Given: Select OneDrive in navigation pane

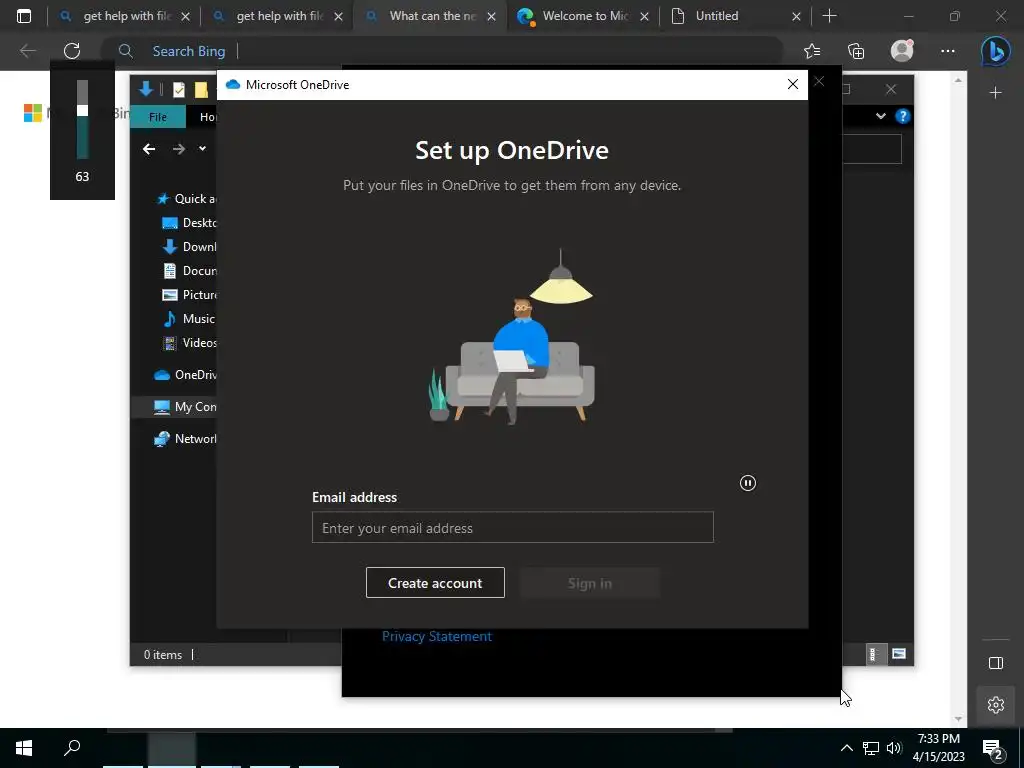Looking at the screenshot, I should (185, 374).
